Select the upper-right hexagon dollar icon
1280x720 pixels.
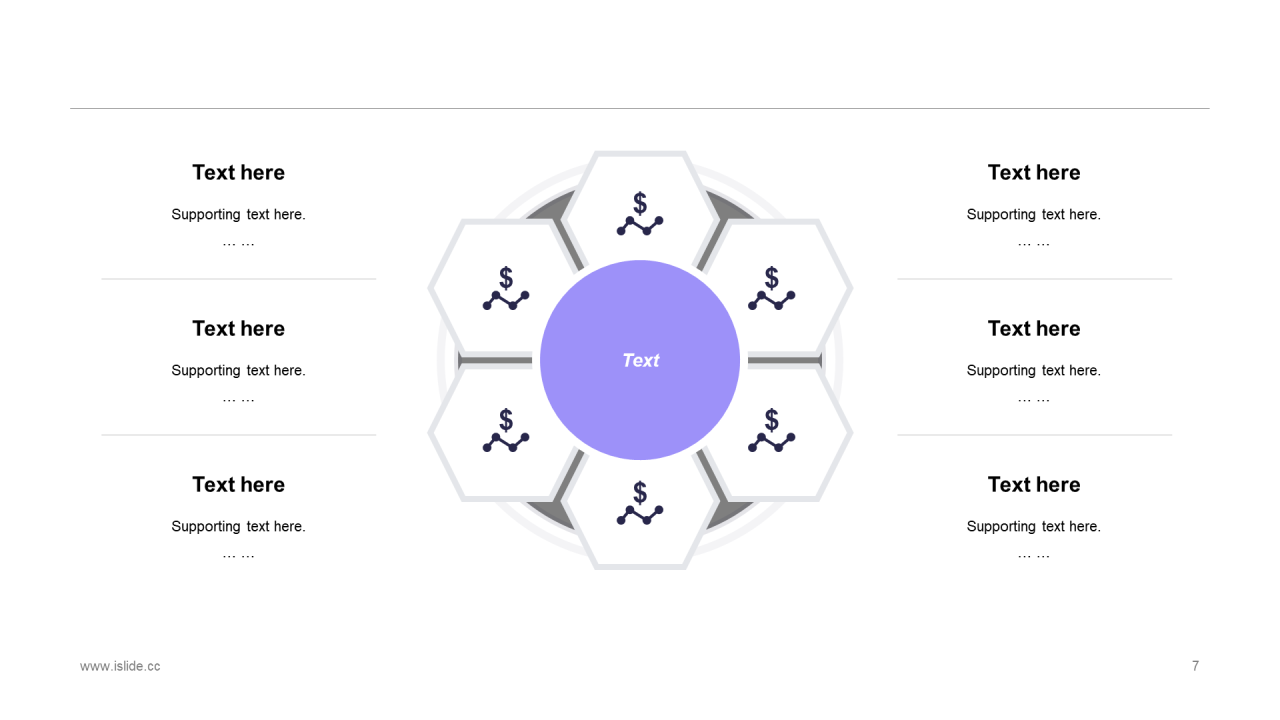click(x=772, y=288)
